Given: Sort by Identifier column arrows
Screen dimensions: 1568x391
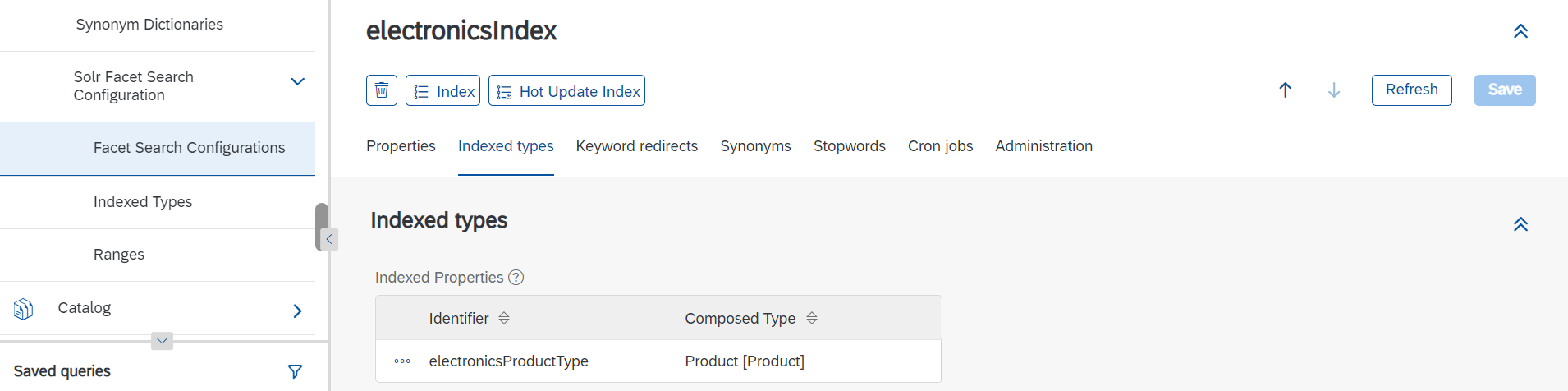Looking at the screenshot, I should click(504, 318).
